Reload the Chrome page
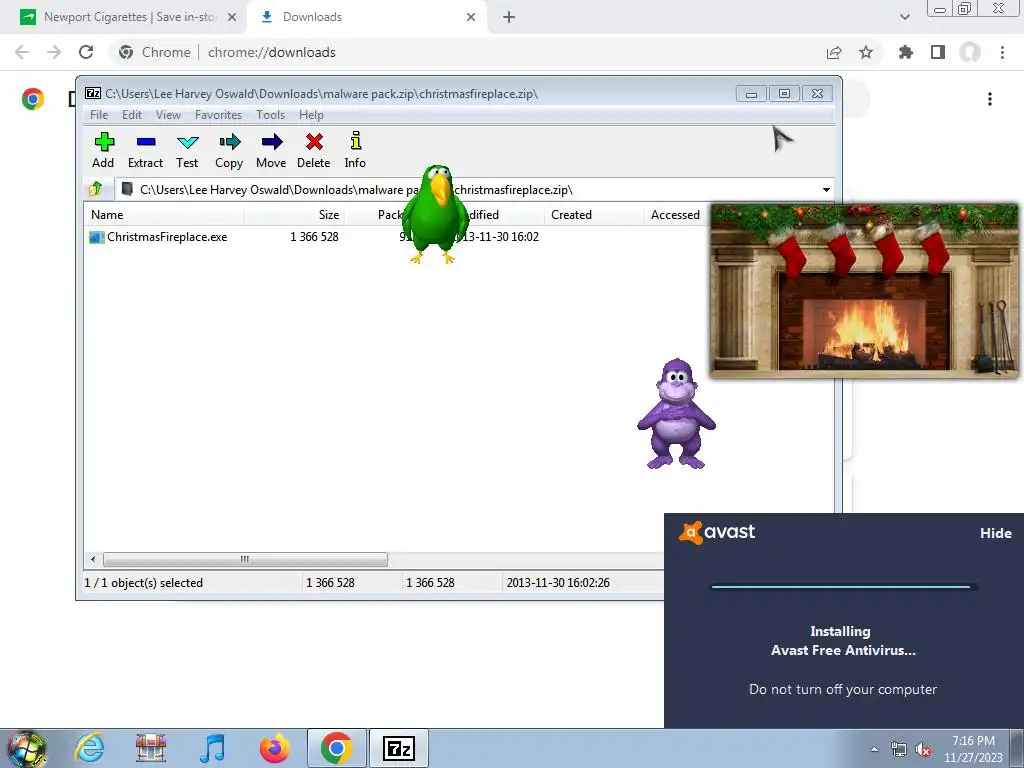This screenshot has width=1024, height=768. click(86, 52)
